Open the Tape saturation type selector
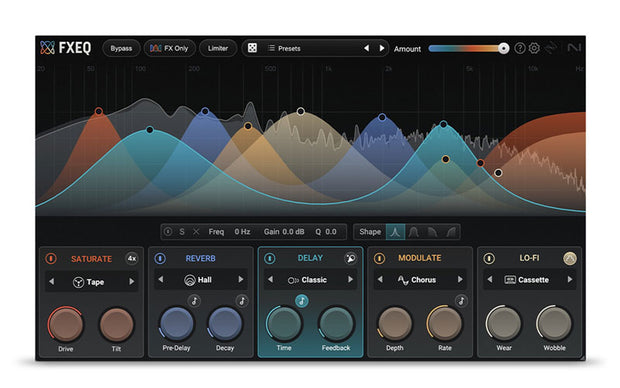Viewport: 620px width, 388px height. tap(89, 282)
